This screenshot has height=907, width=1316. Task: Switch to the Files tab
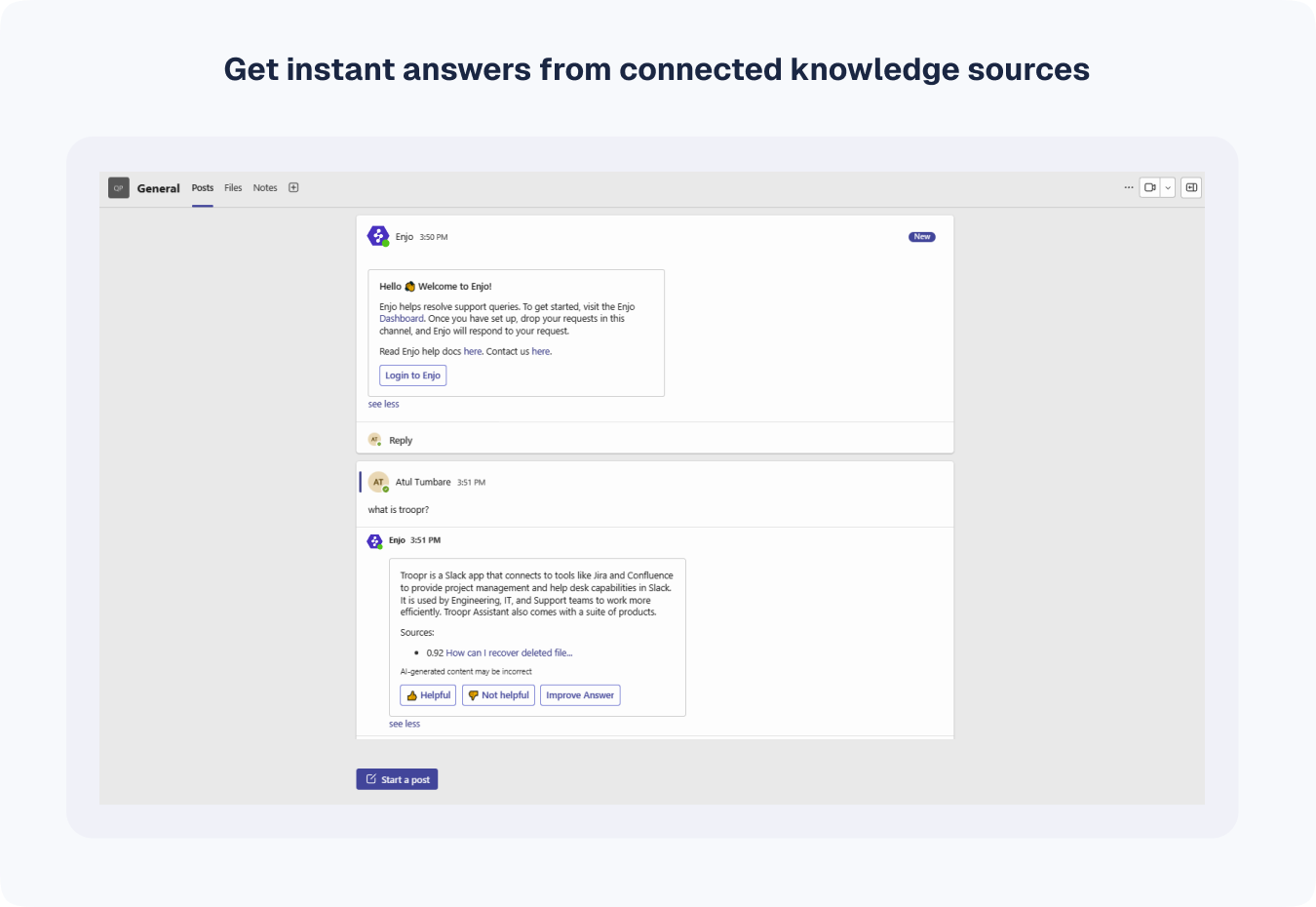click(x=233, y=188)
